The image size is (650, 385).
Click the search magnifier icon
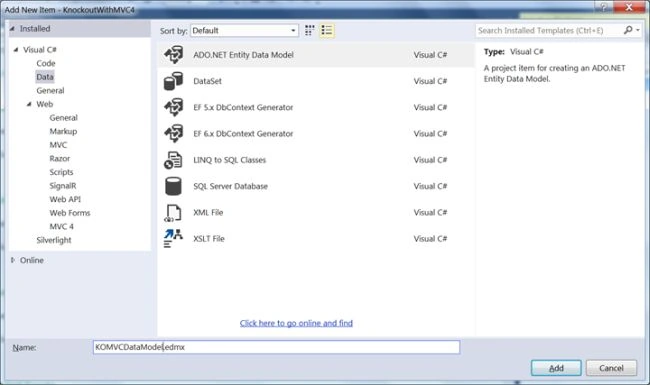click(x=628, y=30)
